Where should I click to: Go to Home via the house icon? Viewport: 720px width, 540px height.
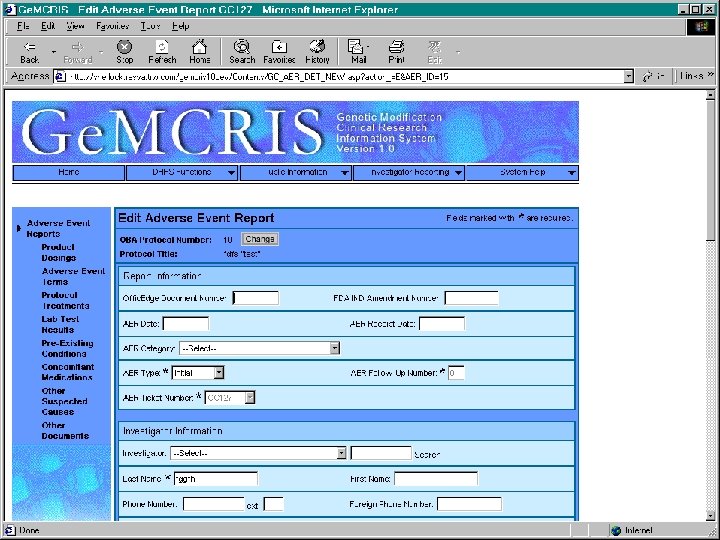tap(199, 46)
